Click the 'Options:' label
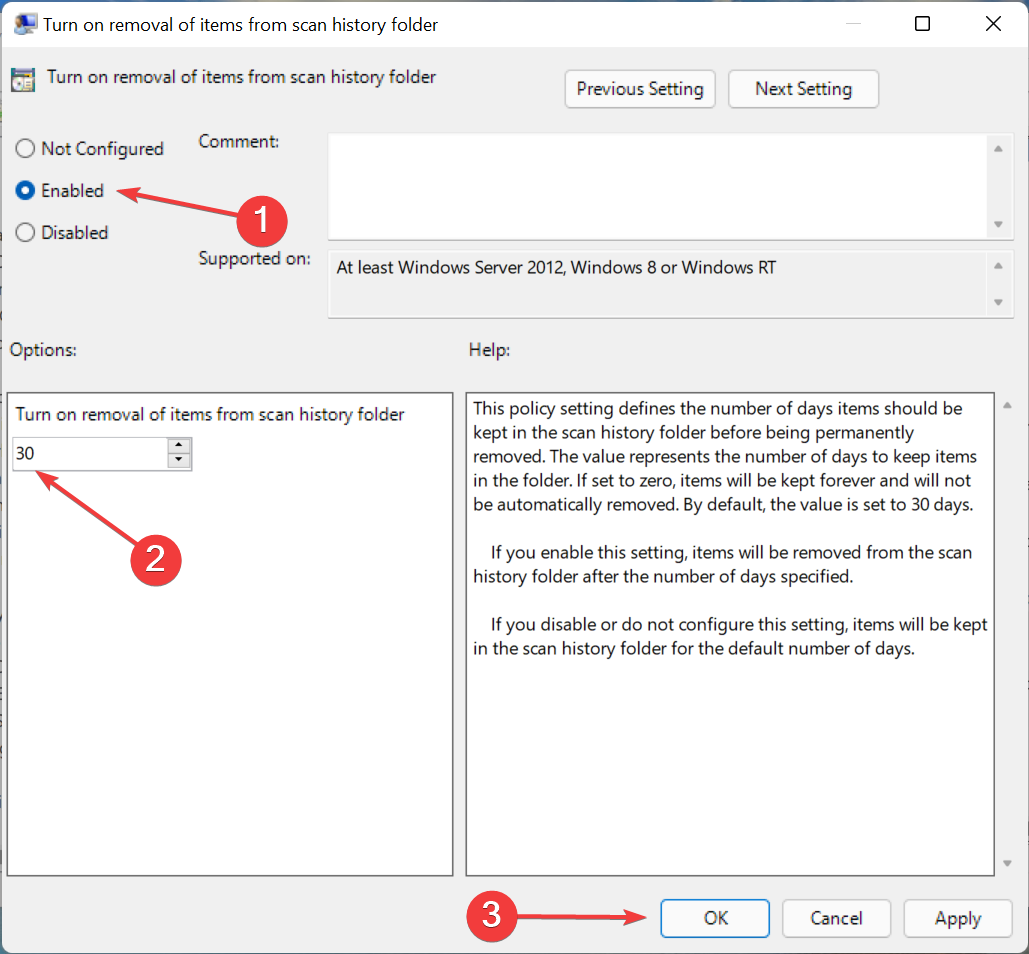This screenshot has height=954, width=1029. coord(43,350)
